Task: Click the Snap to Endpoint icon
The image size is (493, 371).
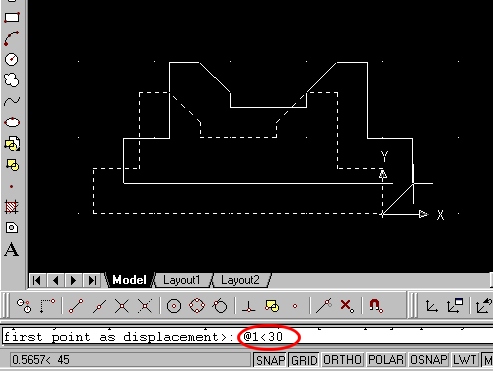Action: [76, 306]
